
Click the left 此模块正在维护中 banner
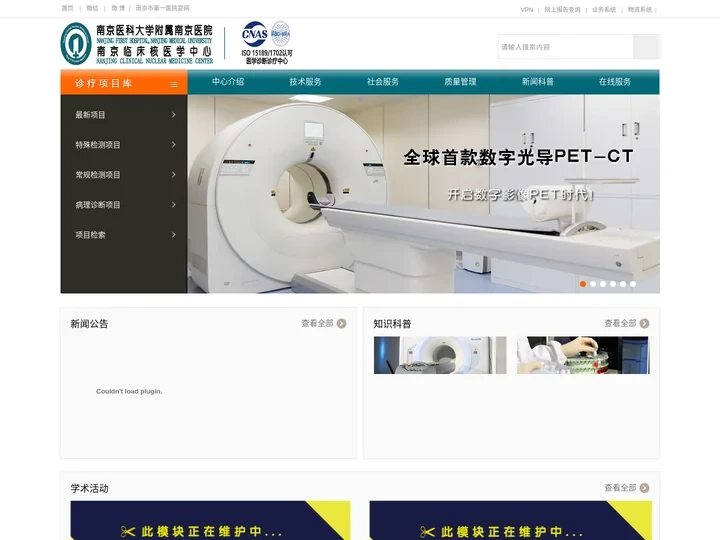point(210,520)
